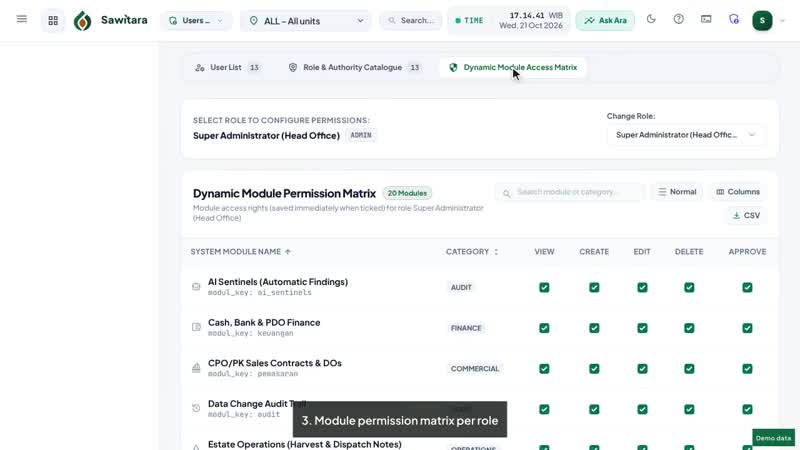Click the CPO/PK Sales Contracts row icon
Viewport: 800px width, 450px height.
(x=196, y=368)
